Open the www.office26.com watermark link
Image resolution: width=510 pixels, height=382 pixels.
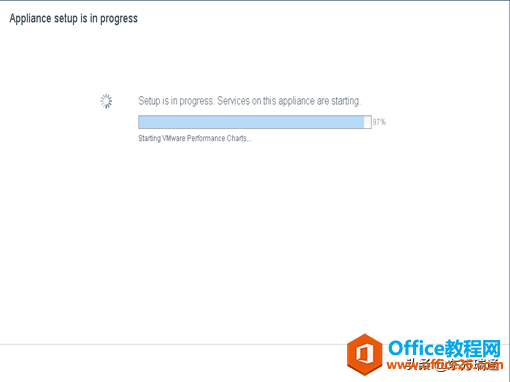(445, 365)
